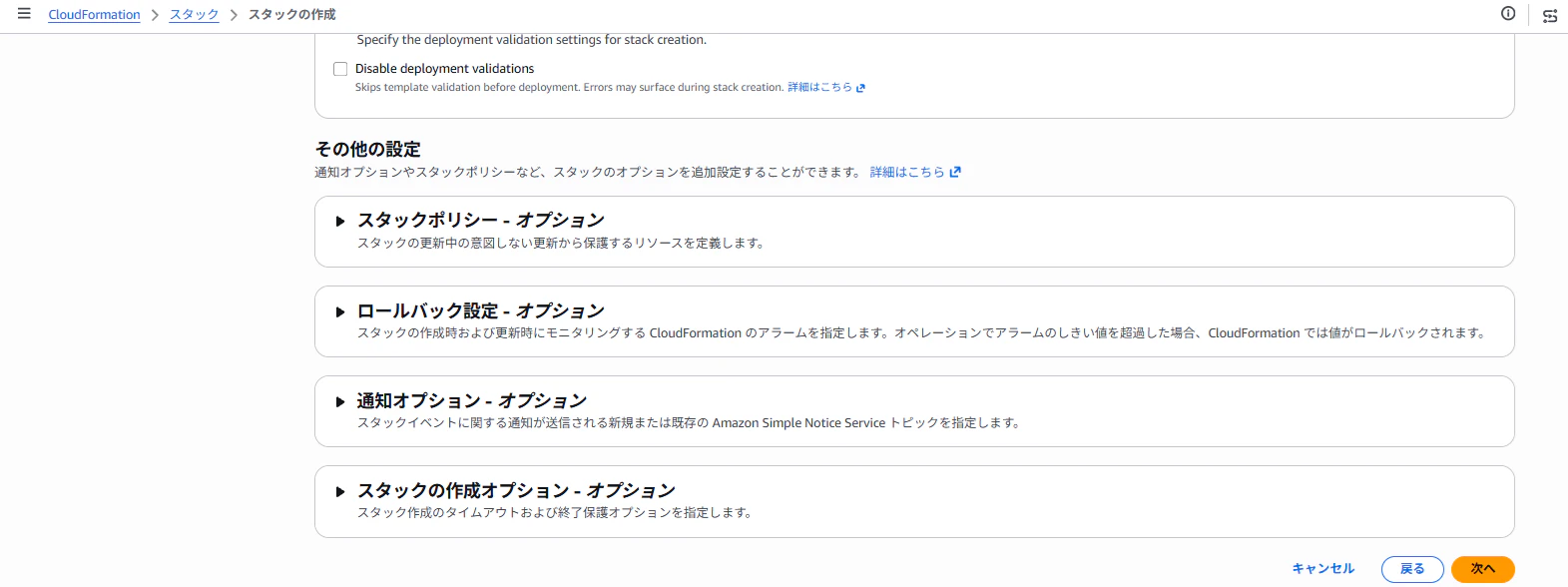This screenshot has height=587, width=1568.
Task: Enable the Disable deployment validations checkbox
Action: pyautogui.click(x=340, y=69)
